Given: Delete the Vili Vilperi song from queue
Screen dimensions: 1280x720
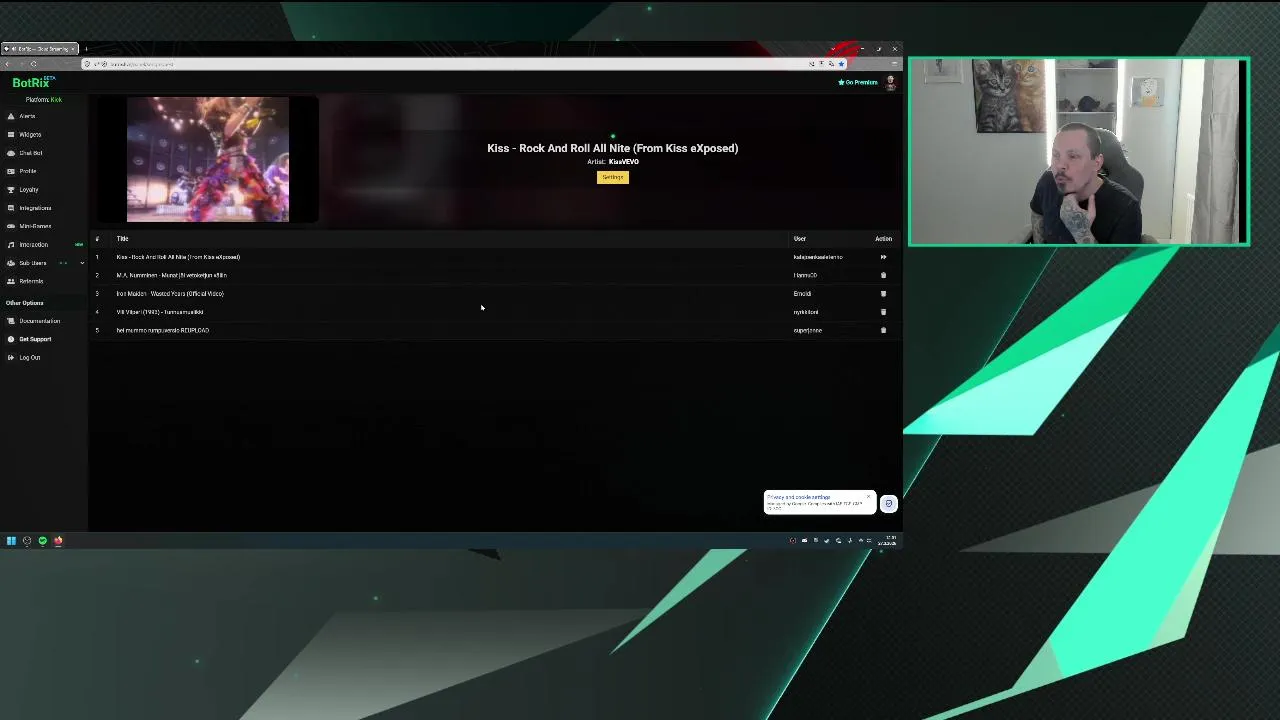Looking at the screenshot, I should point(883,312).
